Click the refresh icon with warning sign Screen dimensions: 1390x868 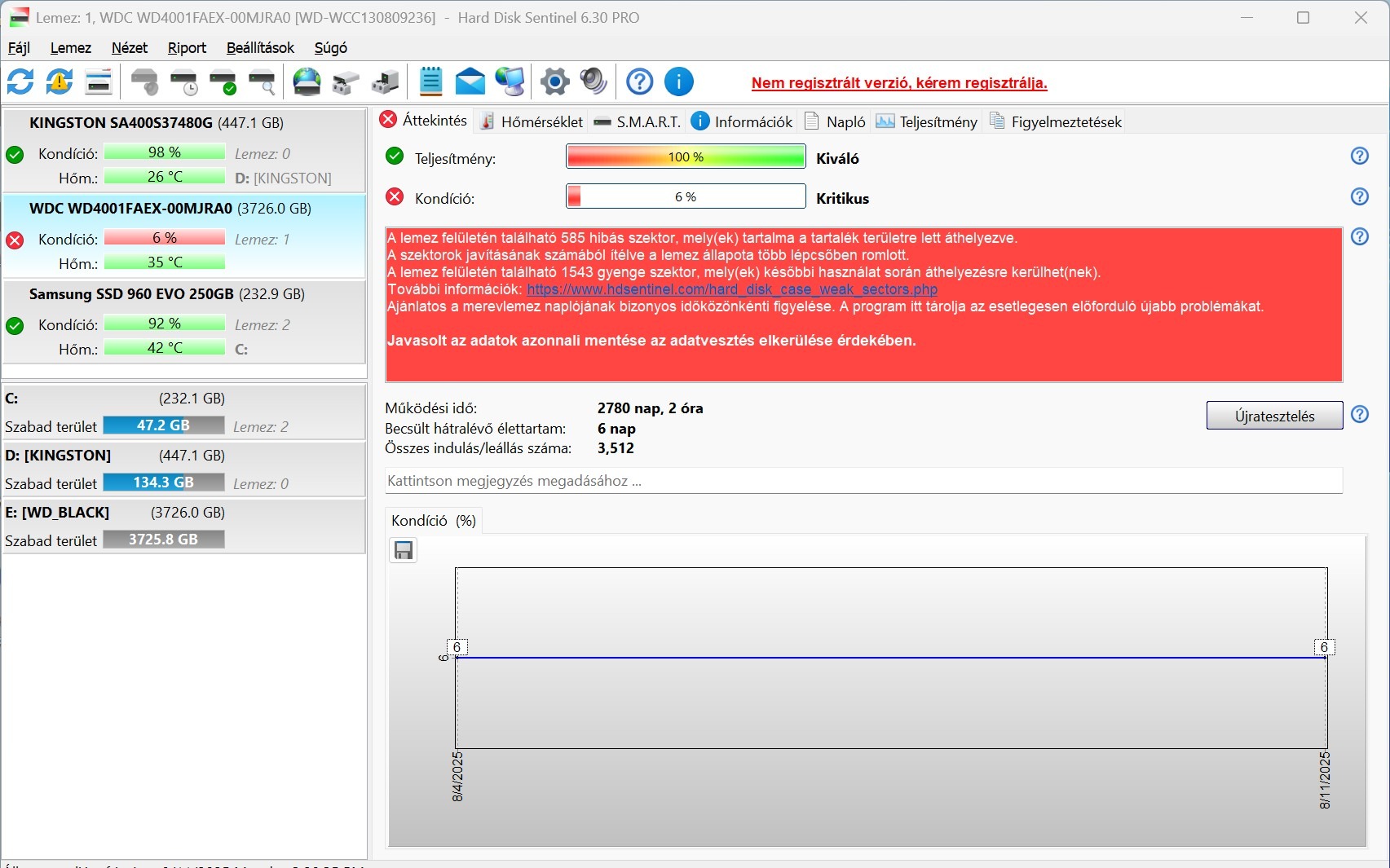point(60,82)
